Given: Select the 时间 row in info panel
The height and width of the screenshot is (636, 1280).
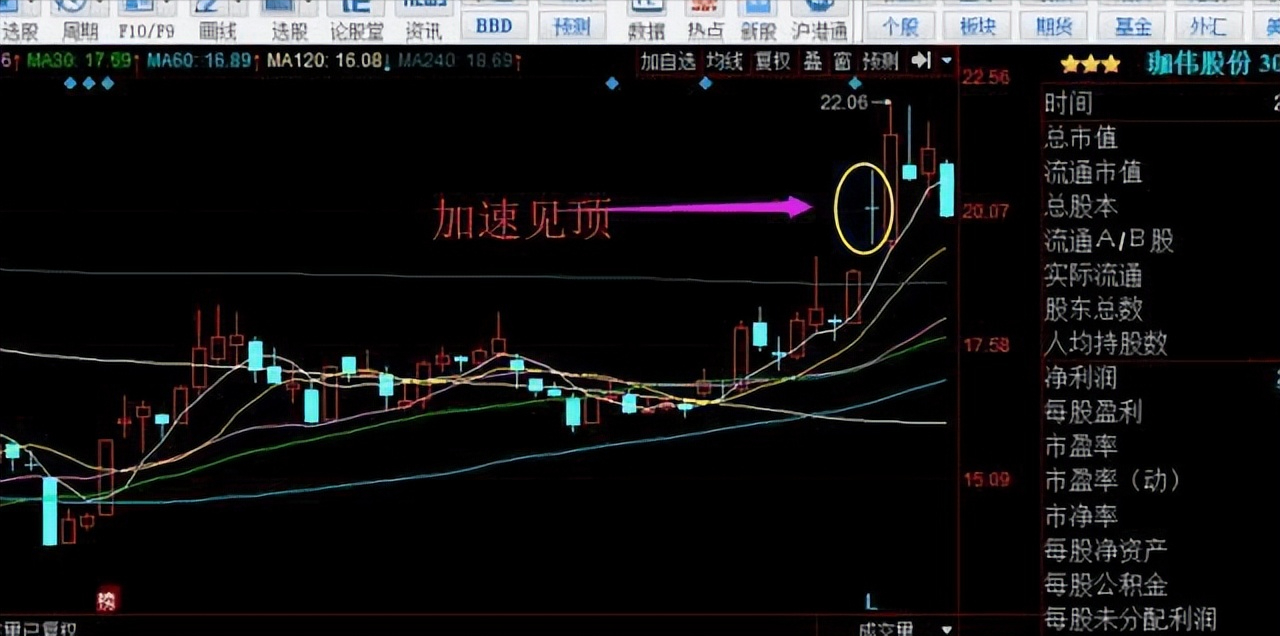Looking at the screenshot, I should pyautogui.click(x=1161, y=103).
